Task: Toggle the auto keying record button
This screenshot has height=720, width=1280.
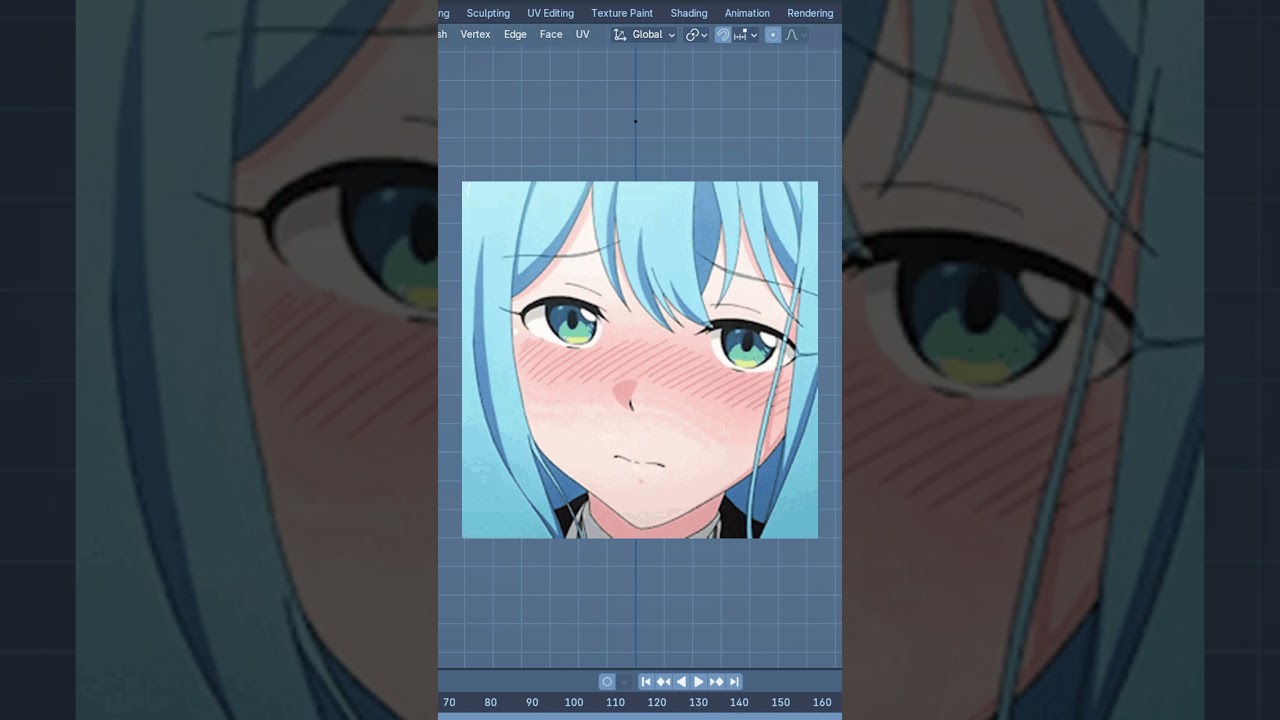Action: tap(607, 681)
